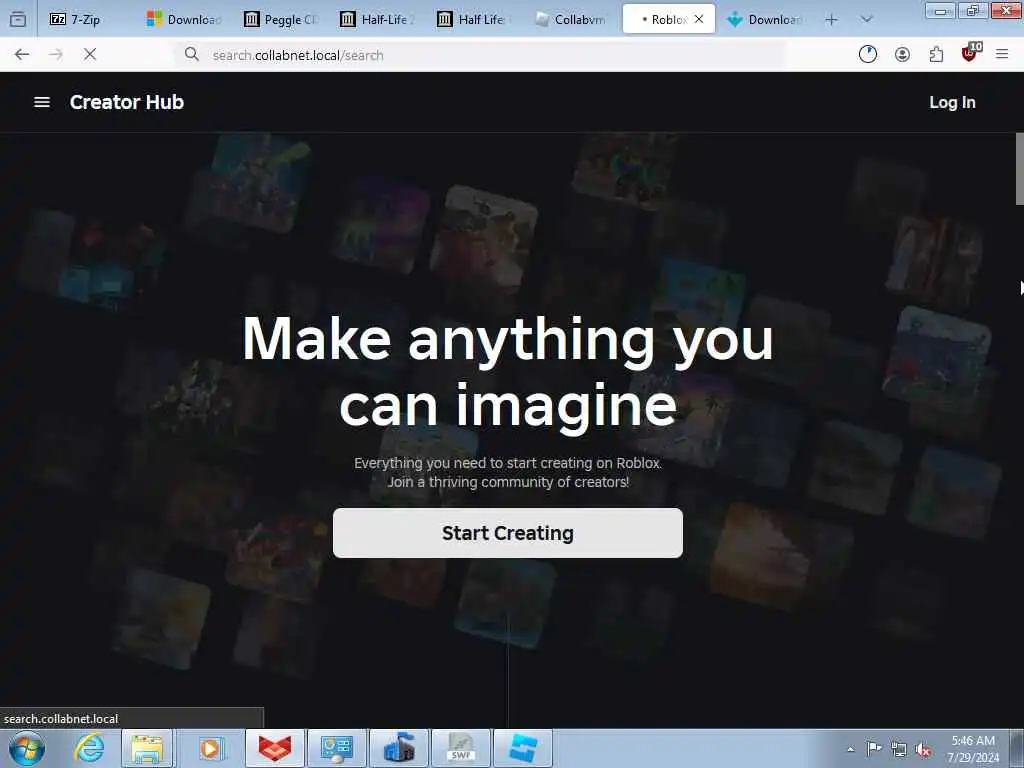1024x768 pixels.
Task: Switch to the Microsoft Download tab
Action: click(x=185, y=20)
